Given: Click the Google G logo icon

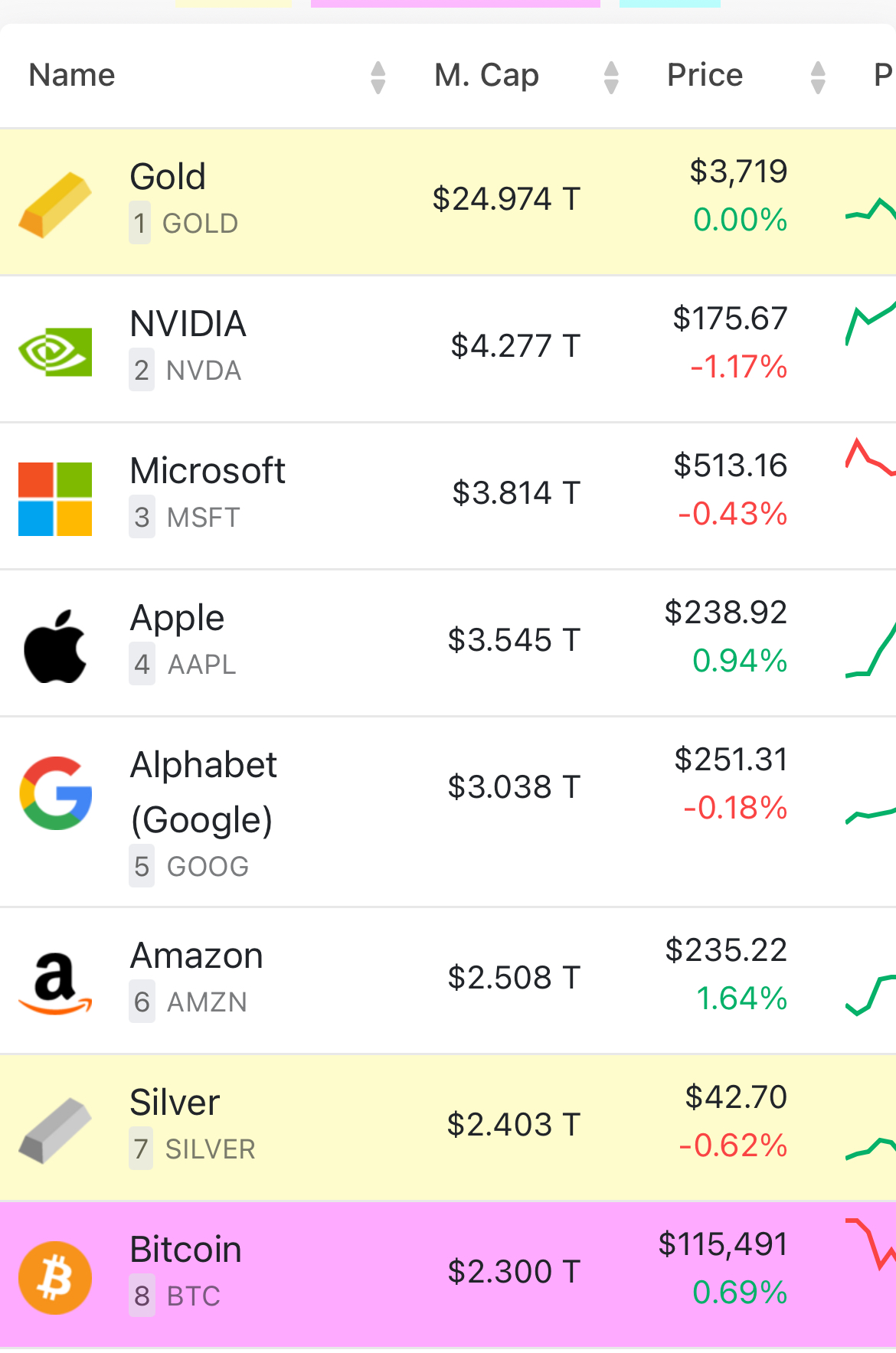Looking at the screenshot, I should [55, 793].
